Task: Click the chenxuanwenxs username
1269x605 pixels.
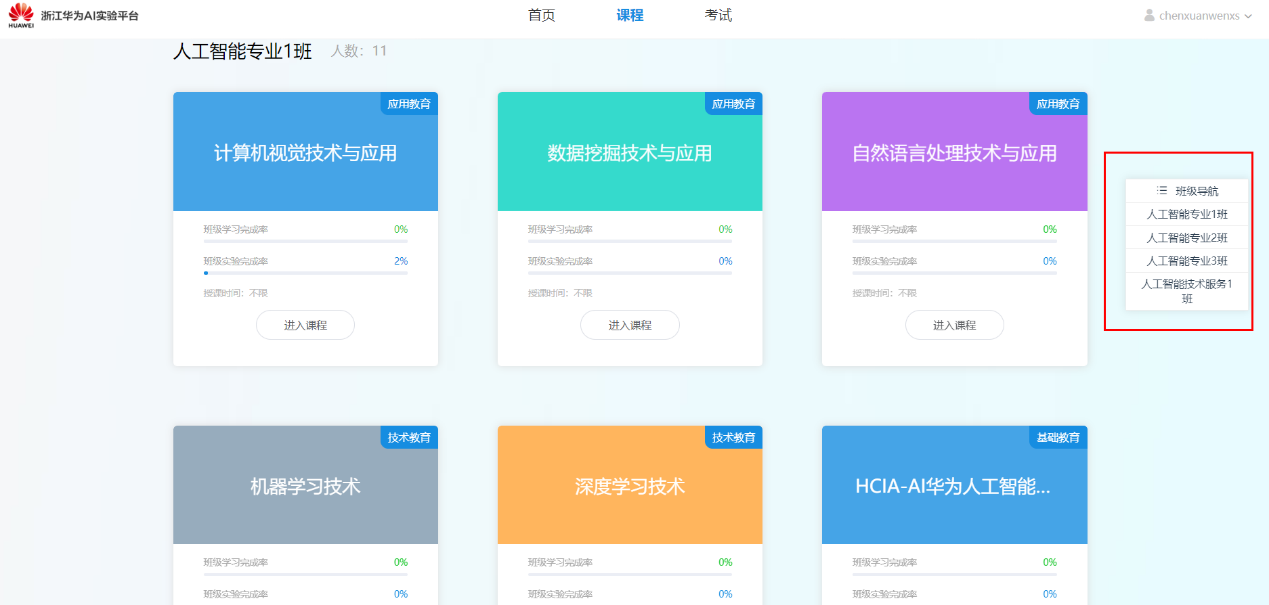Action: point(1199,16)
